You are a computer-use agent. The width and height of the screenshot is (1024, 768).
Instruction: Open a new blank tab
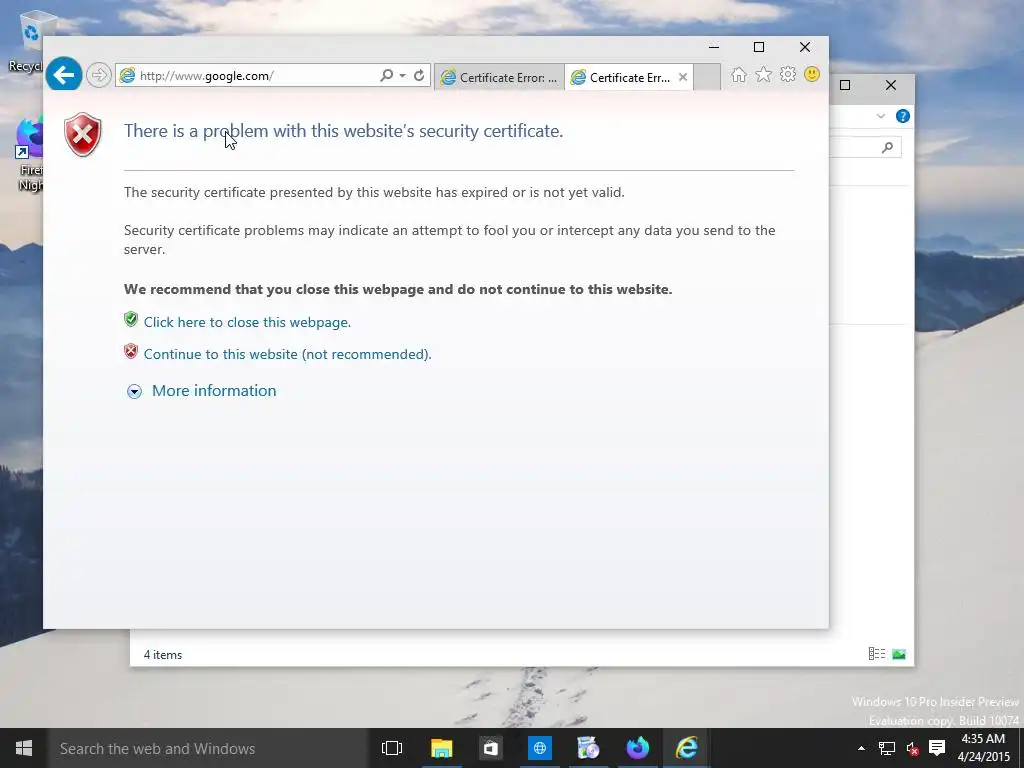pos(707,77)
